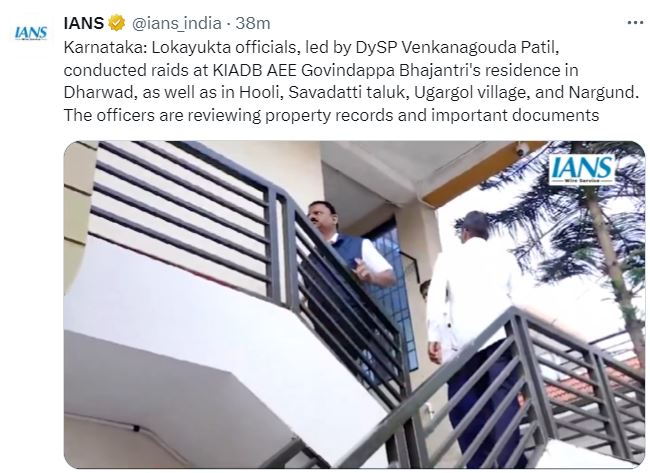
Task: Click the IANS display name
Action: click(83, 23)
